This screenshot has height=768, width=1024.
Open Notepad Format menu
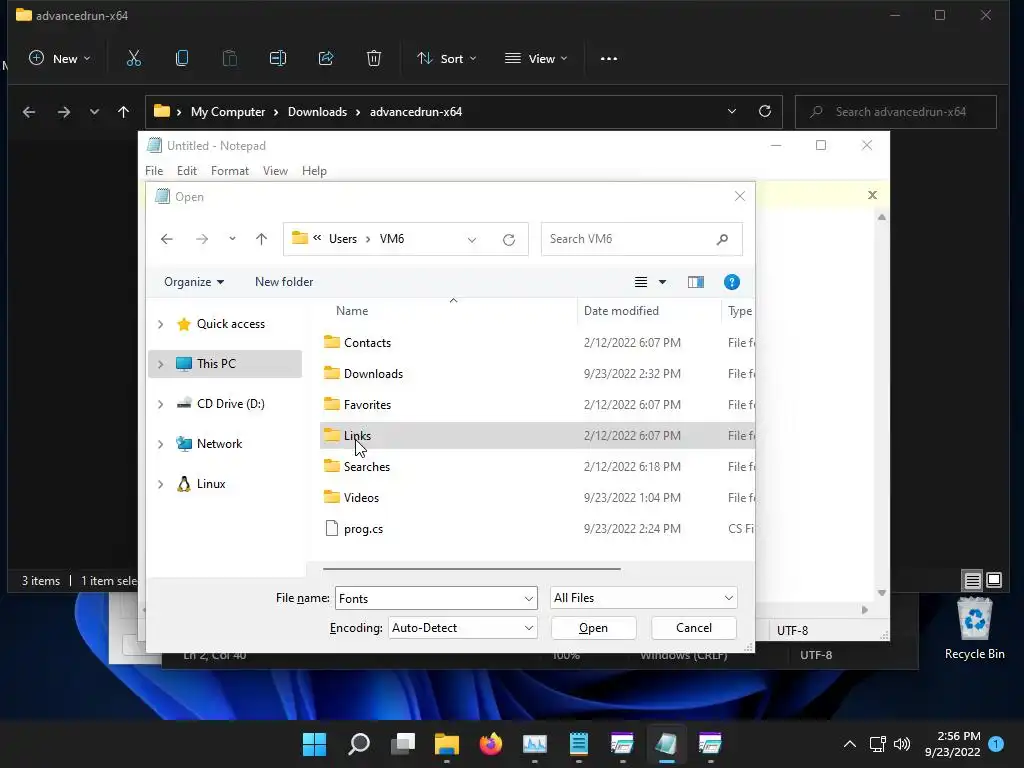click(230, 171)
